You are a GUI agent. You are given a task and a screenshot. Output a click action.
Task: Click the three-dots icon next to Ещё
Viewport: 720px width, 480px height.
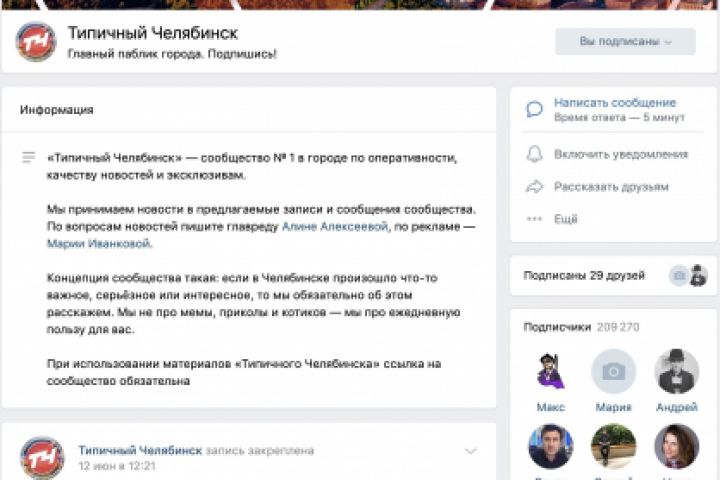534,219
